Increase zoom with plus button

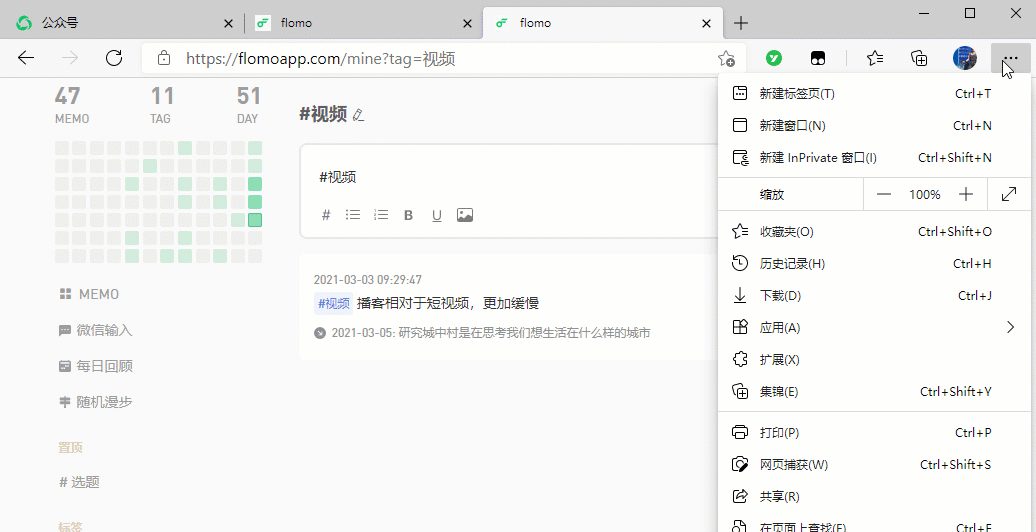(x=966, y=194)
